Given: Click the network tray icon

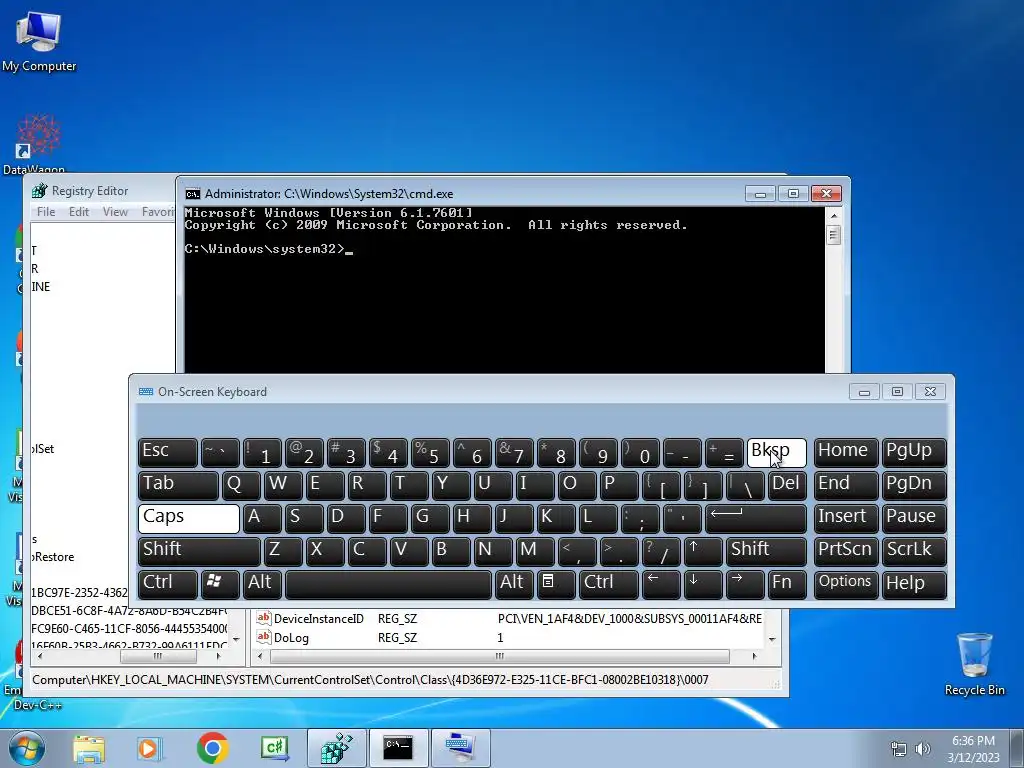Looking at the screenshot, I should click(x=899, y=749).
